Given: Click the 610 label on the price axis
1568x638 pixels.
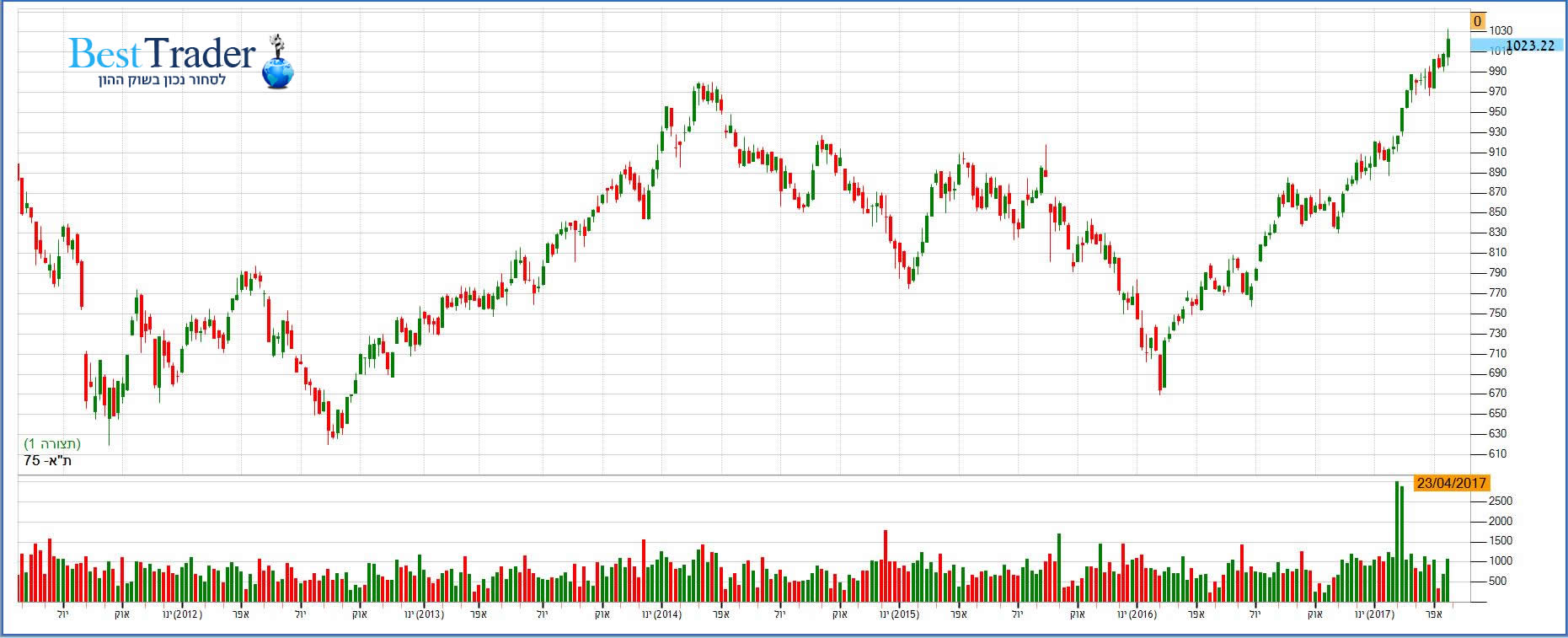Looking at the screenshot, I should (x=1497, y=454).
